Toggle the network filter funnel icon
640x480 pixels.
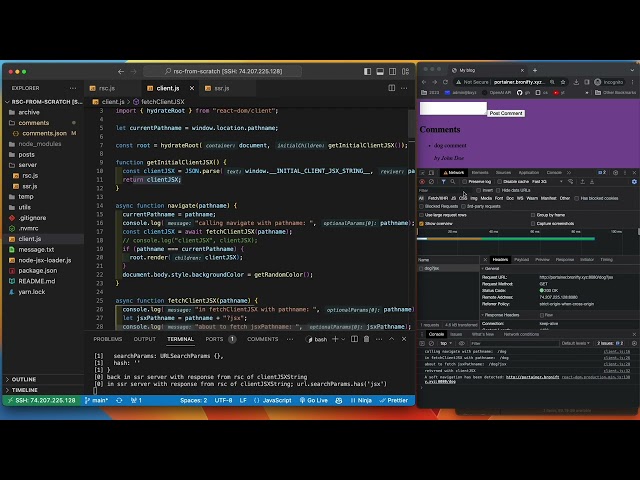coord(443,181)
